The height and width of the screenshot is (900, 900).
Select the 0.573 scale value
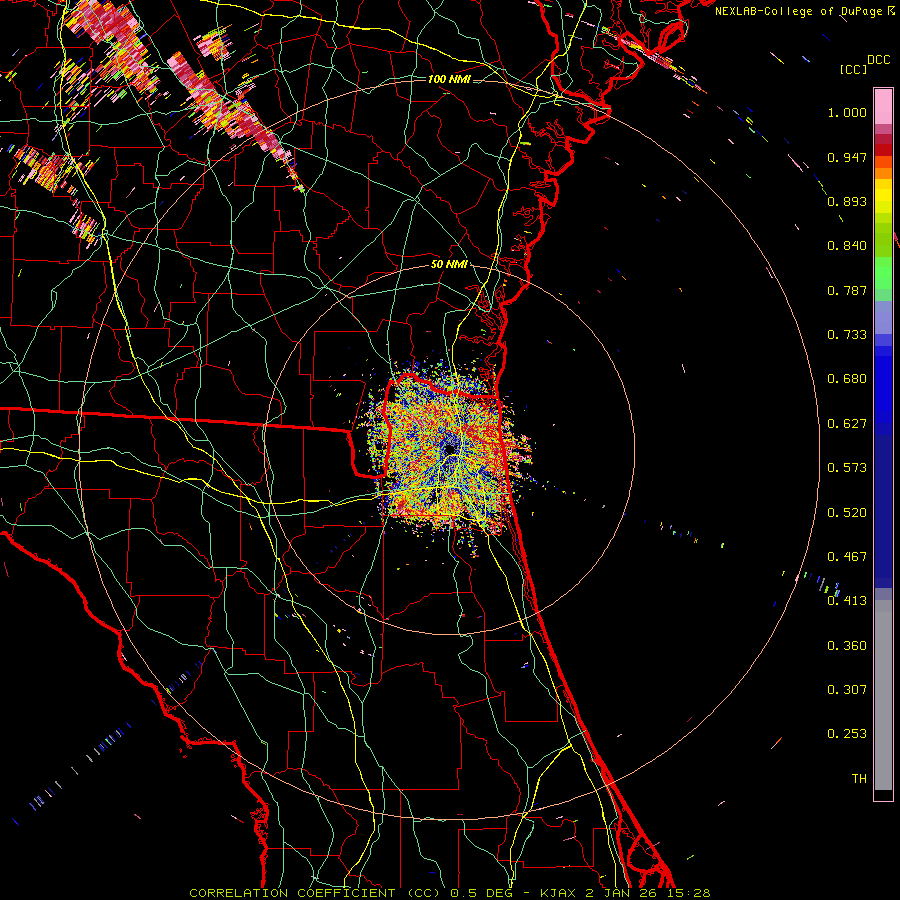click(847, 468)
